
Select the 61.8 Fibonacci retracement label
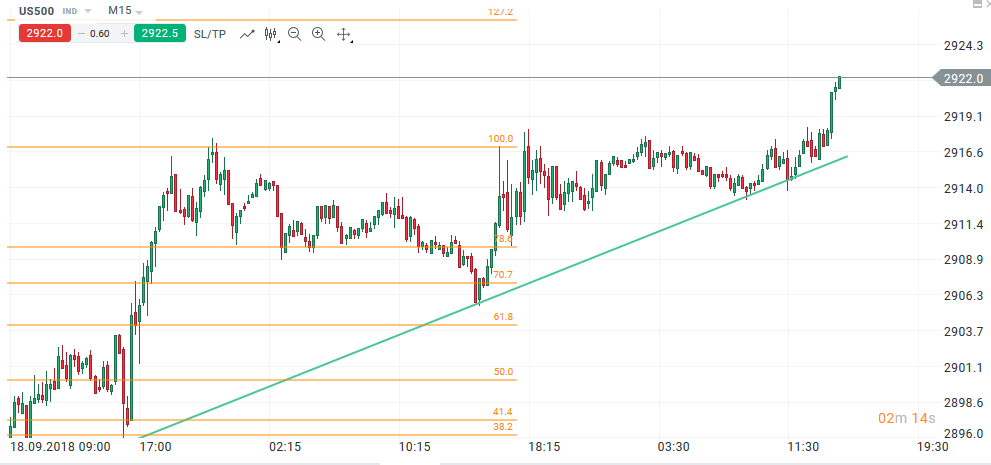tap(503, 317)
